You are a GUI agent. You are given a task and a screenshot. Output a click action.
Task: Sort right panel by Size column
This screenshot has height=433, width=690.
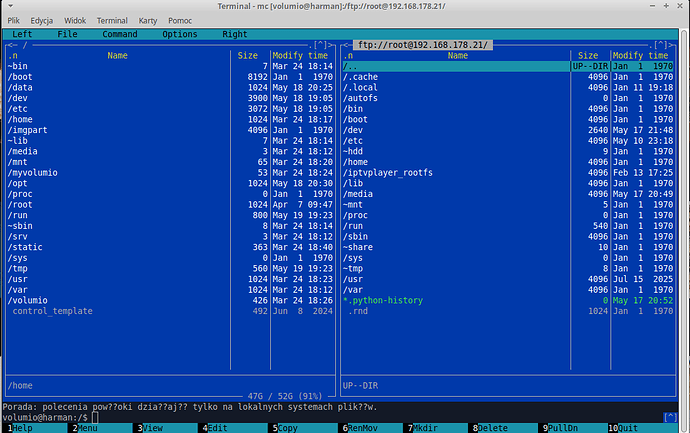point(588,55)
